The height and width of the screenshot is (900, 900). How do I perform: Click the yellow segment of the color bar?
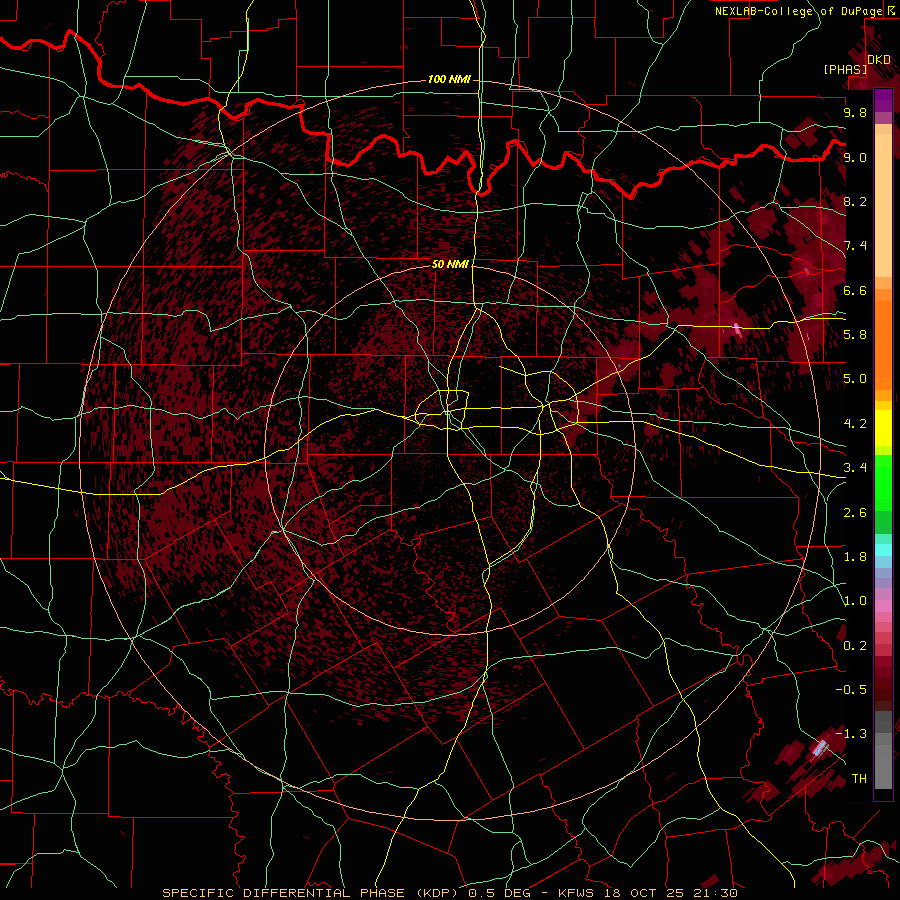click(x=883, y=428)
